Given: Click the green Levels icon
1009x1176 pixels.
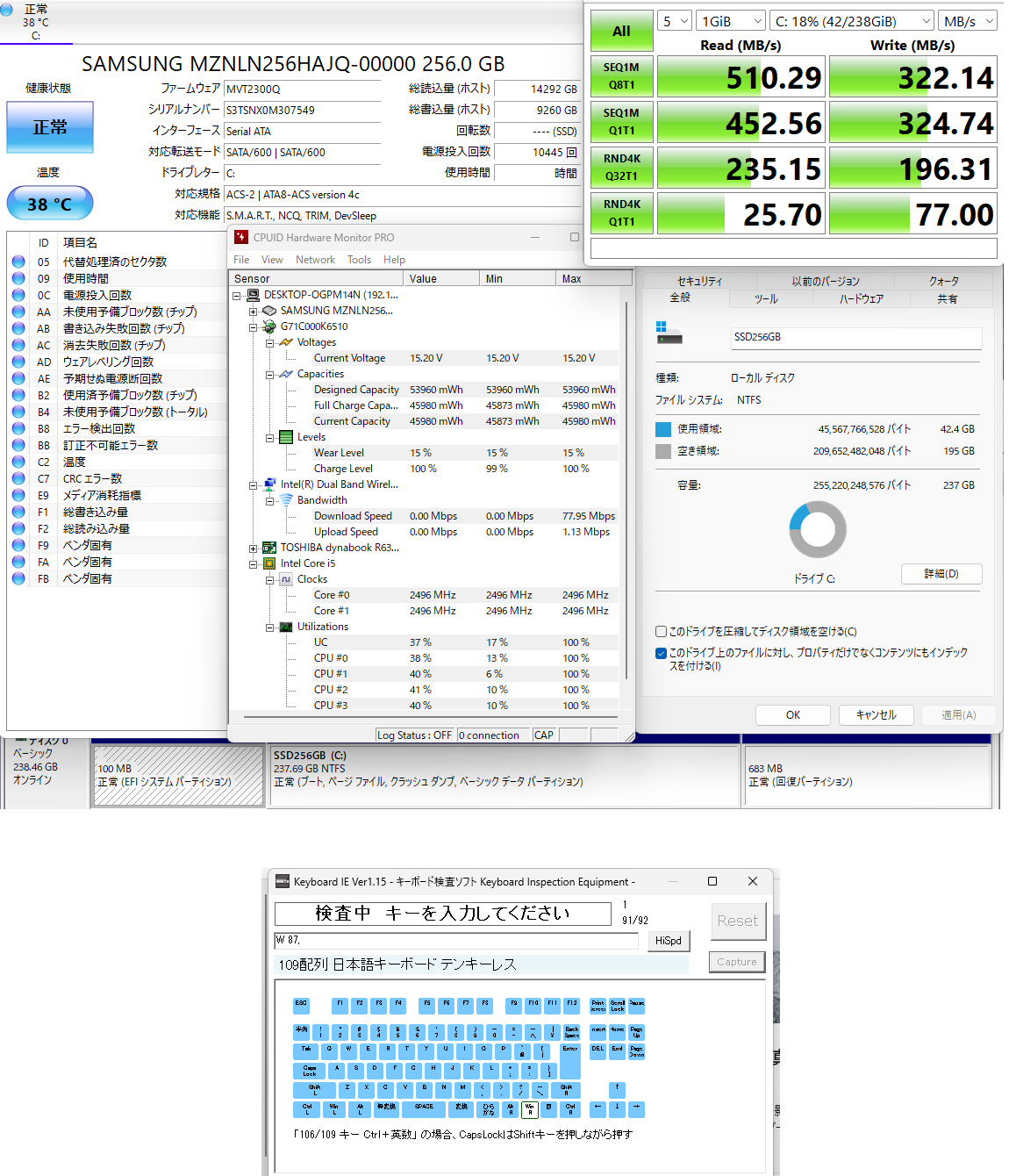Looking at the screenshot, I should (286, 437).
